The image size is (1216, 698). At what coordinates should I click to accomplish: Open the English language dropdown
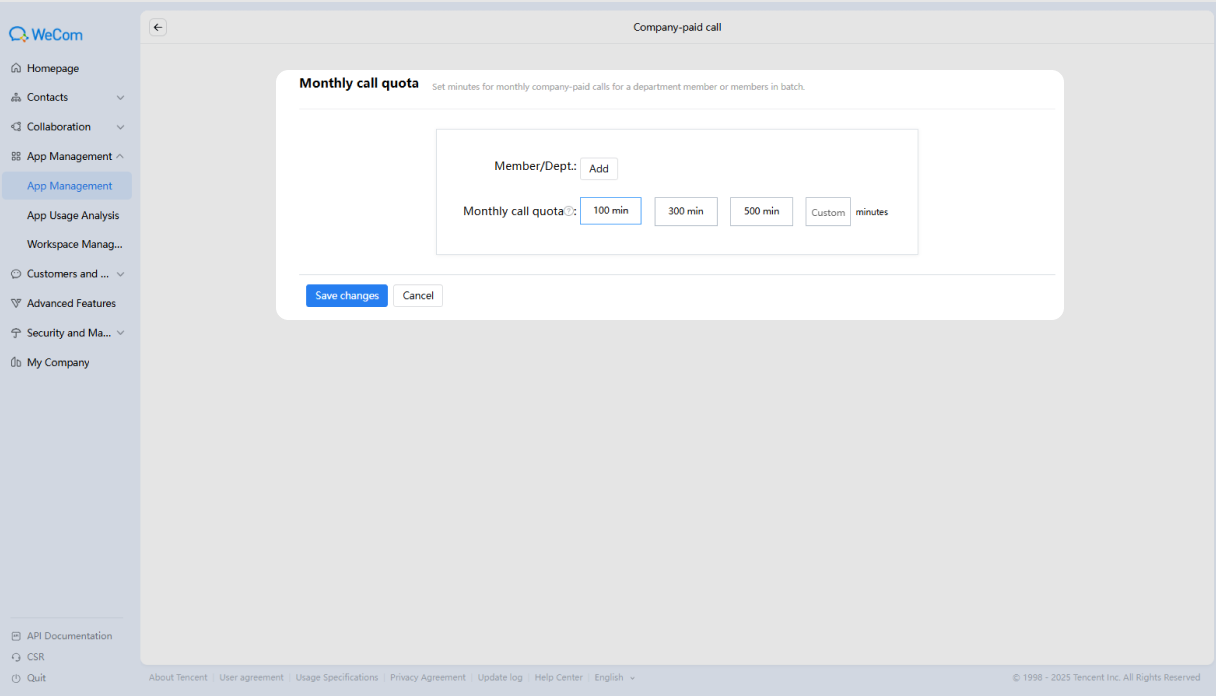point(614,678)
